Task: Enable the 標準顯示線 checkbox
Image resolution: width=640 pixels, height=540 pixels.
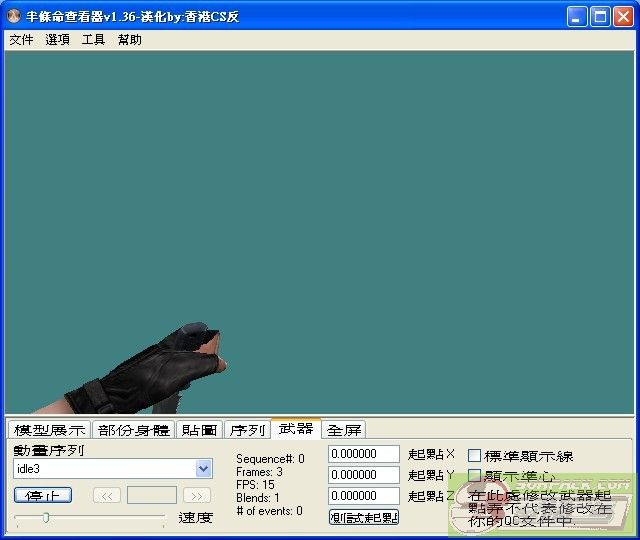Action: tap(474, 456)
